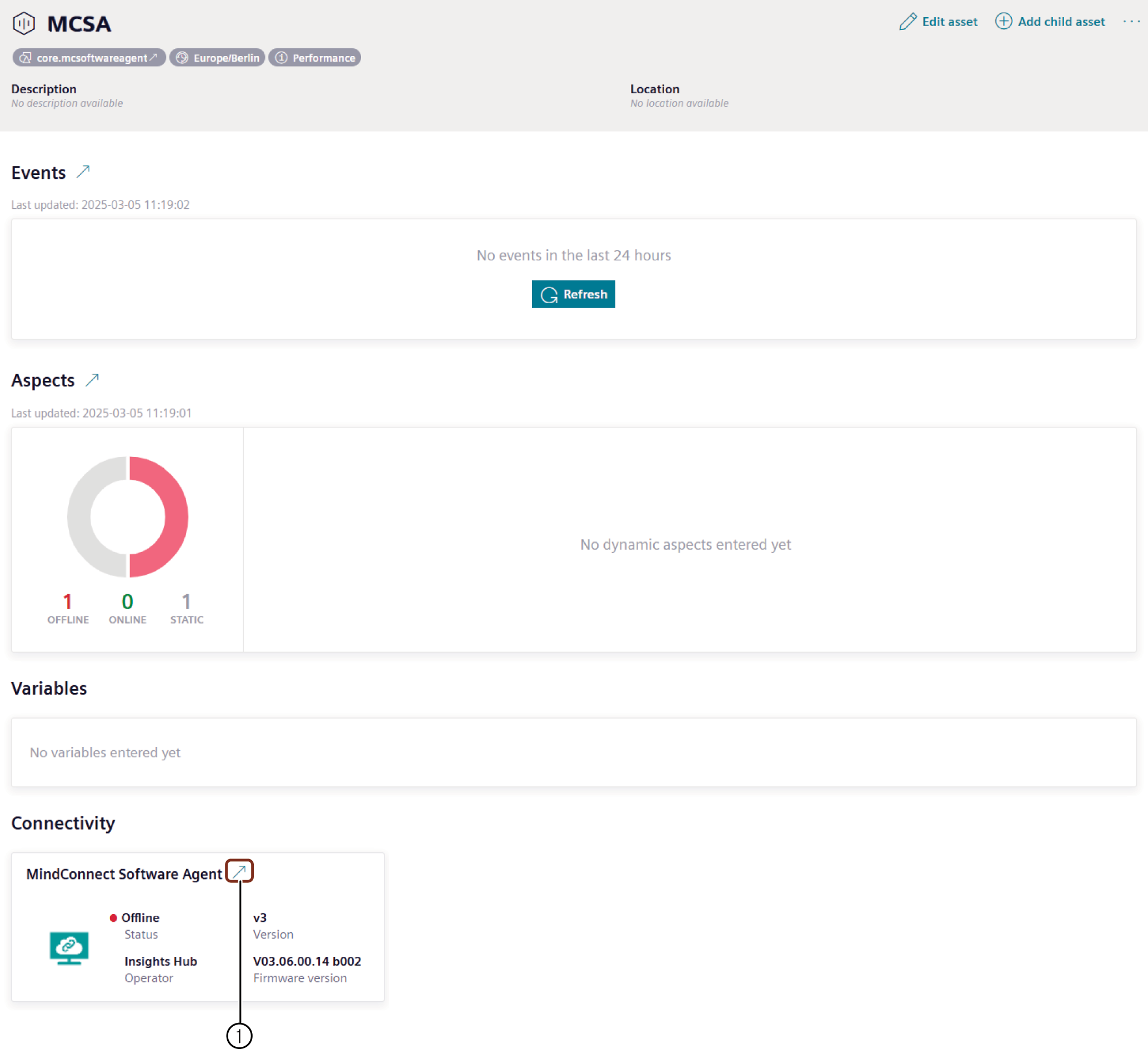Click the MCSA asset type icon
Viewport: 1148px width, 1049px height.
(x=24, y=23)
